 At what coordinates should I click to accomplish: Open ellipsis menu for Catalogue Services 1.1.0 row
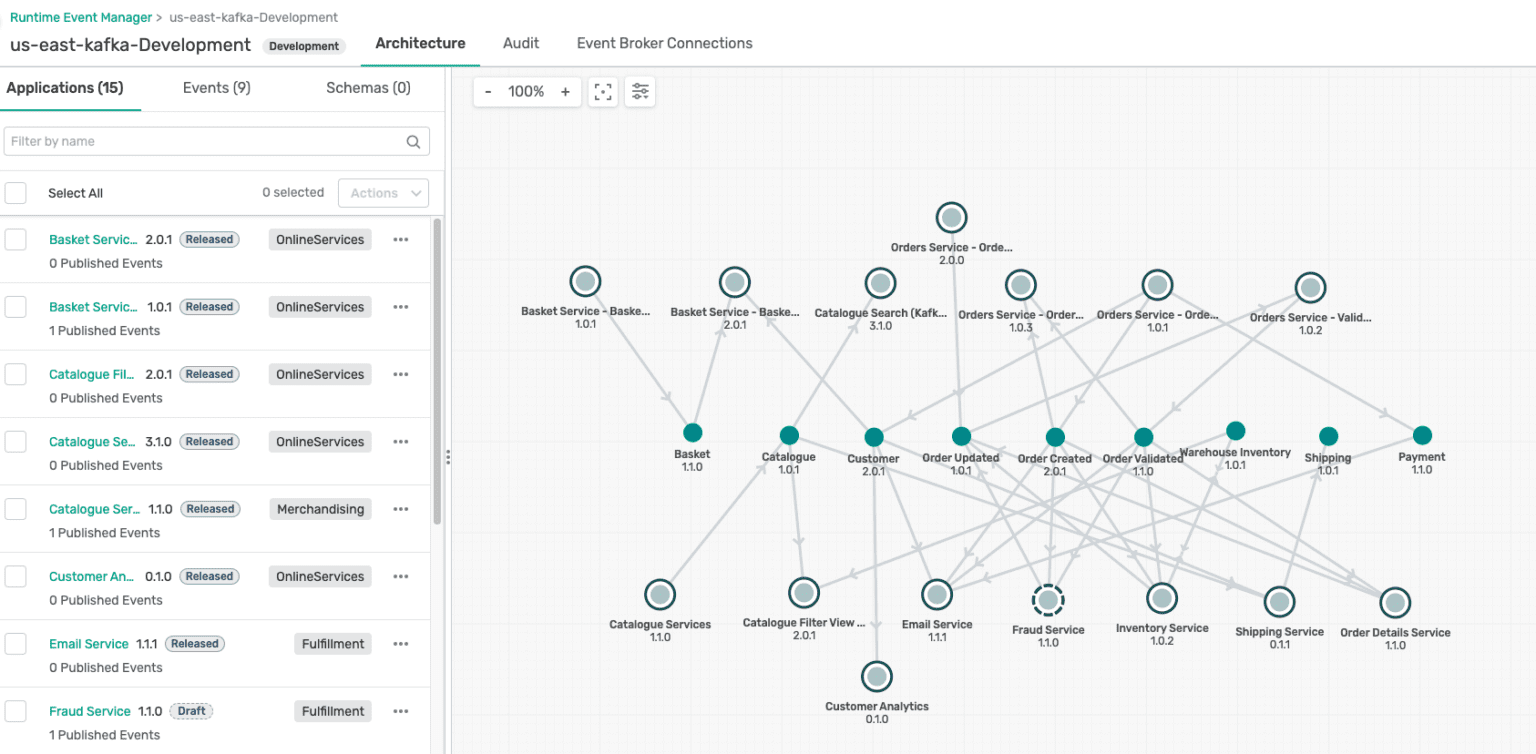(x=401, y=509)
